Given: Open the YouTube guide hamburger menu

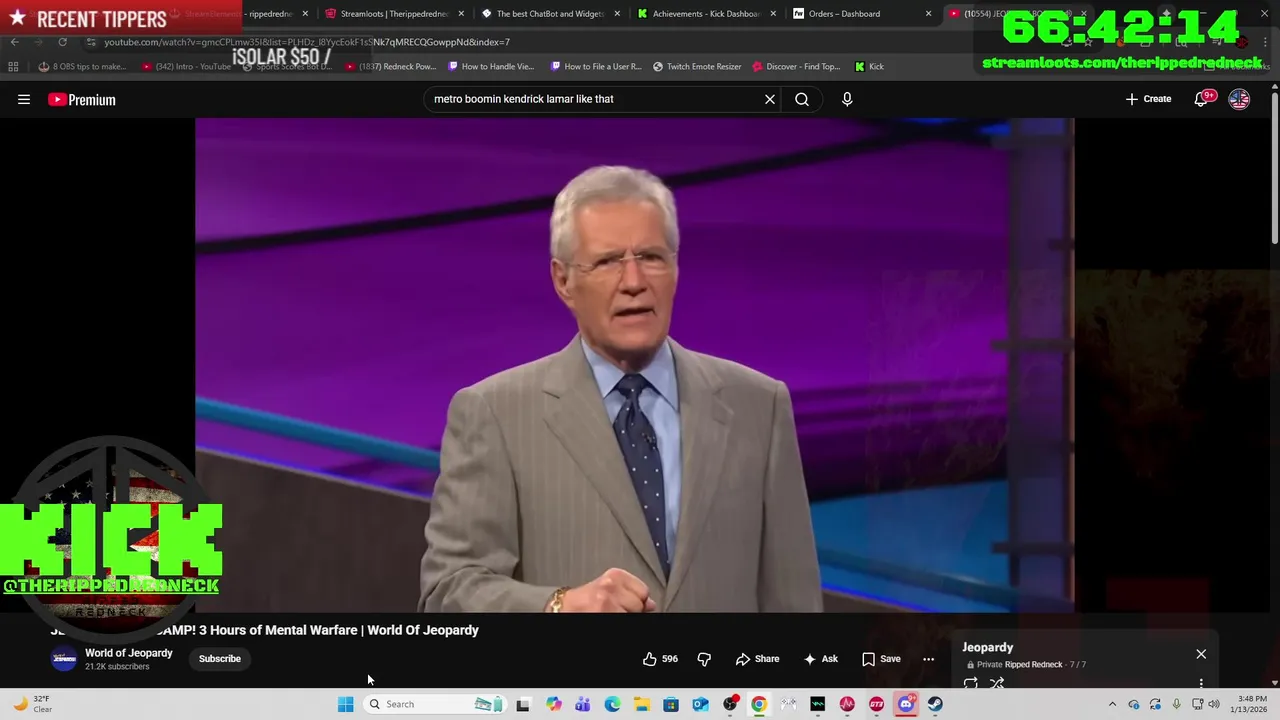Looking at the screenshot, I should pyautogui.click(x=24, y=99).
